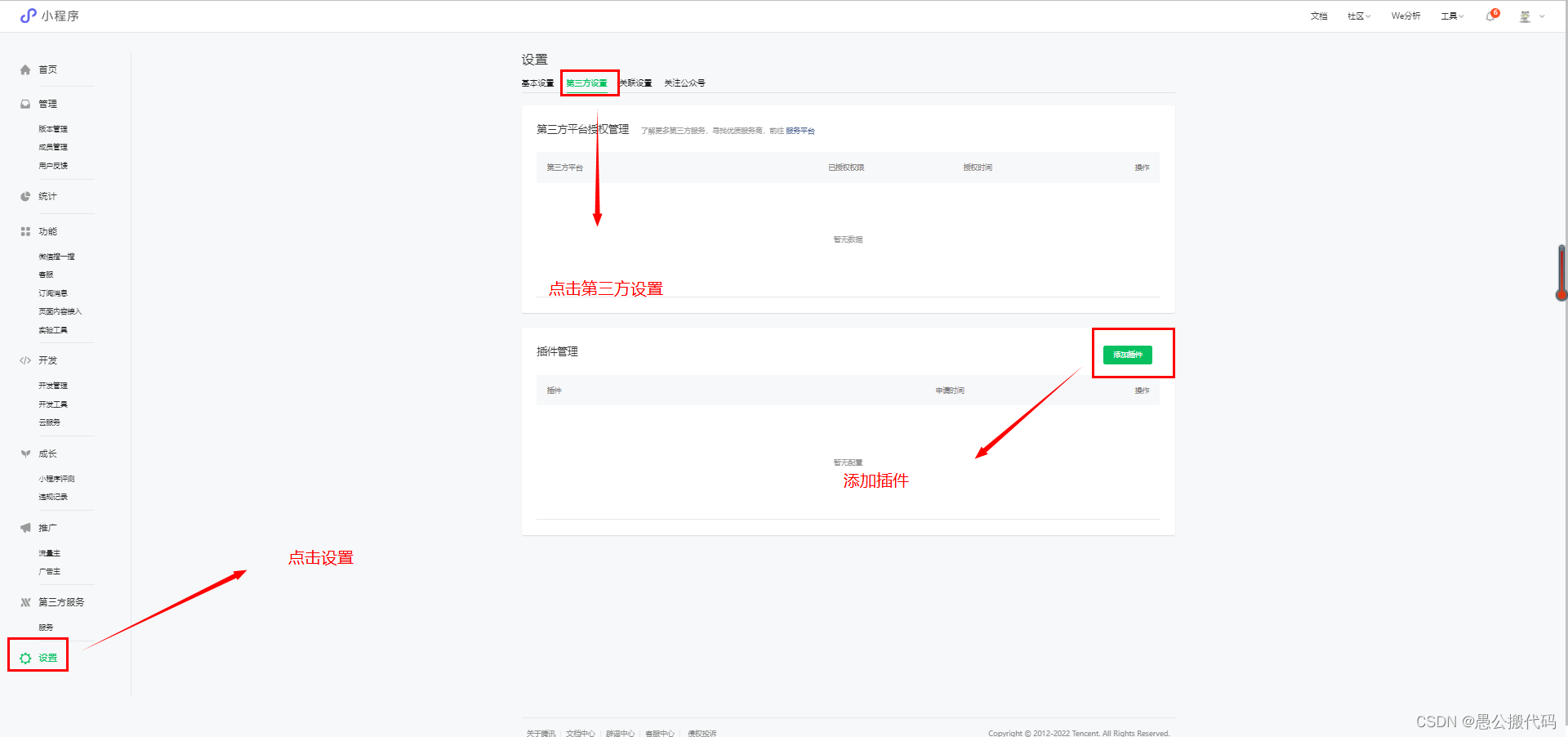Click the 客服中心 footer link
Image resolution: width=1568 pixels, height=737 pixels.
pos(660,733)
